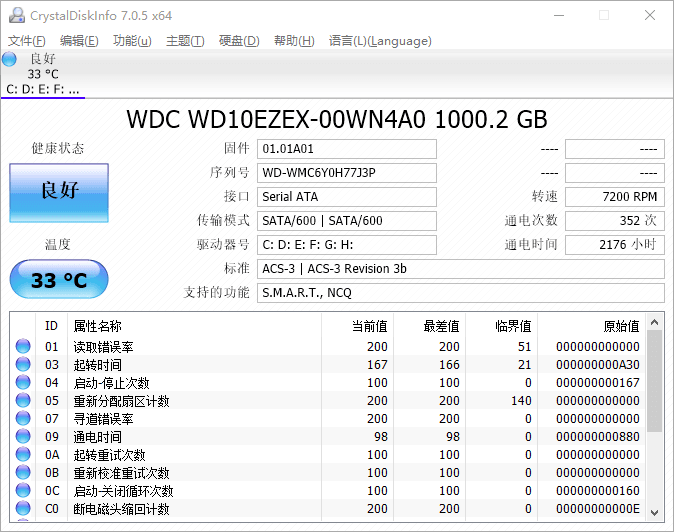Click the serial number field WD-WMC6Y0H77J3P

tap(346, 173)
